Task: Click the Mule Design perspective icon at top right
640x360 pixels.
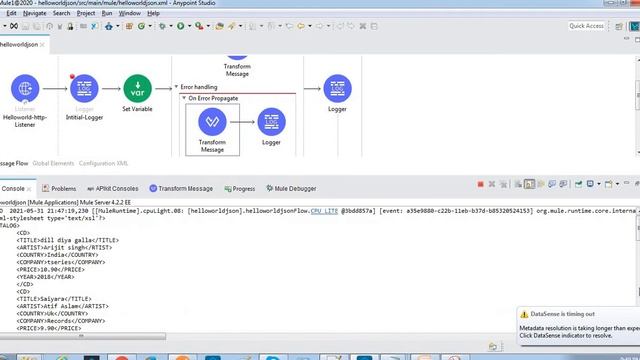Action: pyautogui.click(x=635, y=26)
